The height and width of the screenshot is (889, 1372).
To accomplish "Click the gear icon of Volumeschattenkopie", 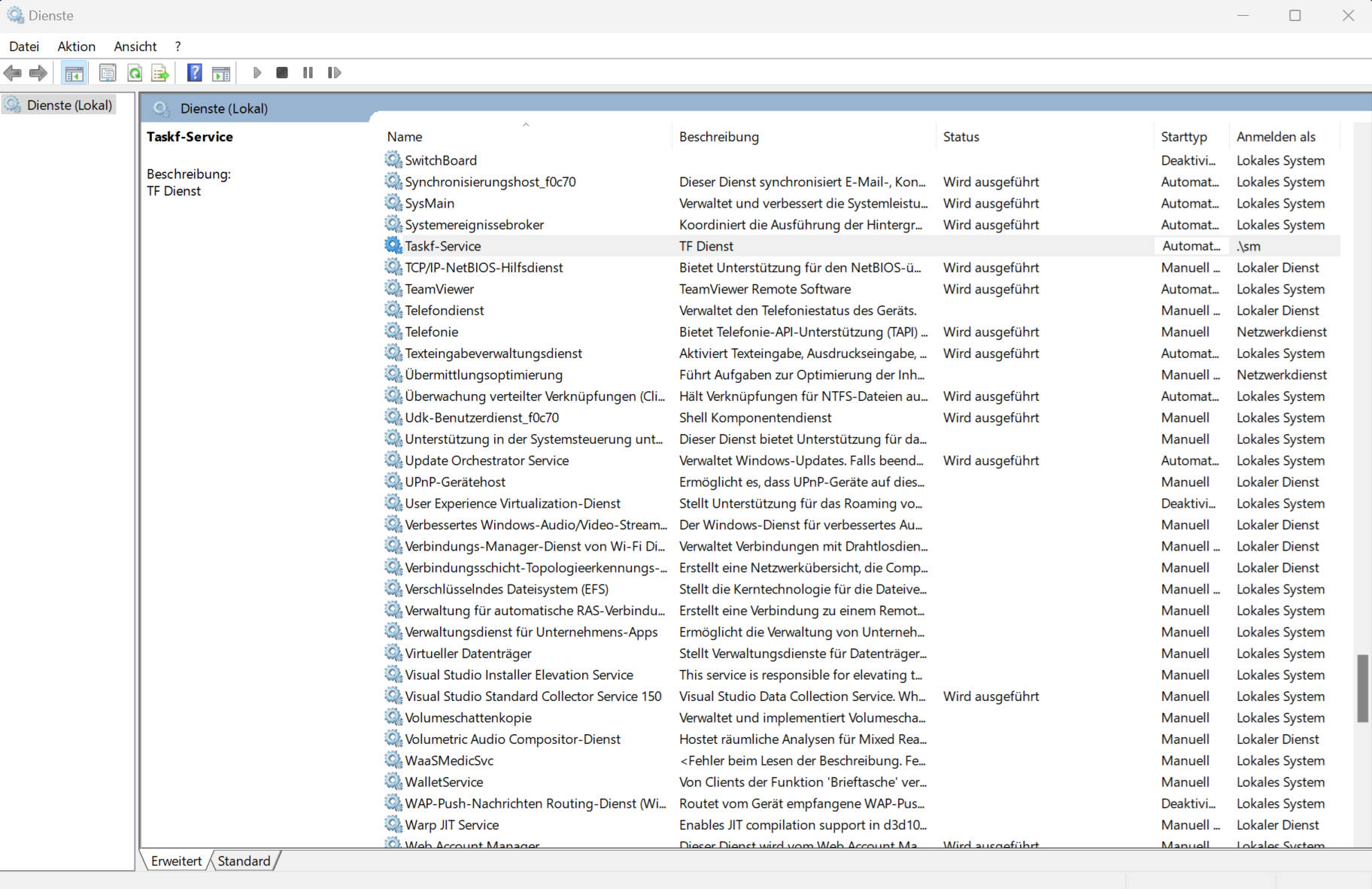I will (x=393, y=718).
